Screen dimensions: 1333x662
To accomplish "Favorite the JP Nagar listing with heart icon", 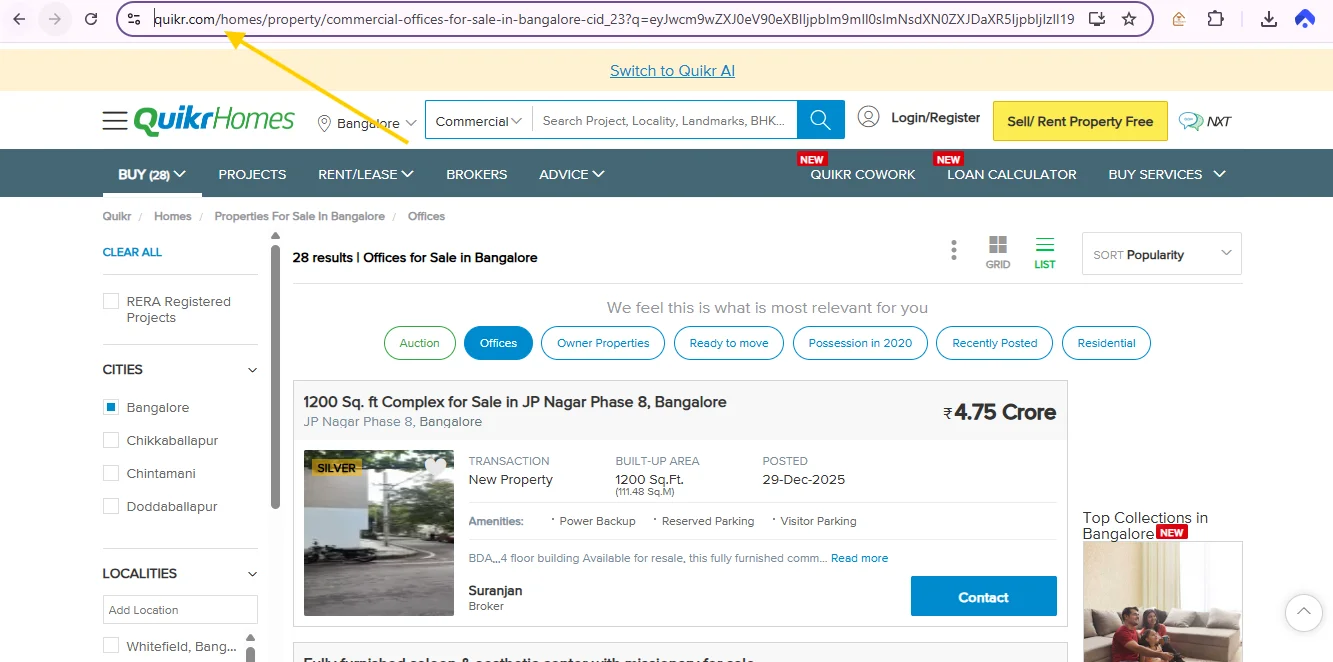I will [436, 467].
